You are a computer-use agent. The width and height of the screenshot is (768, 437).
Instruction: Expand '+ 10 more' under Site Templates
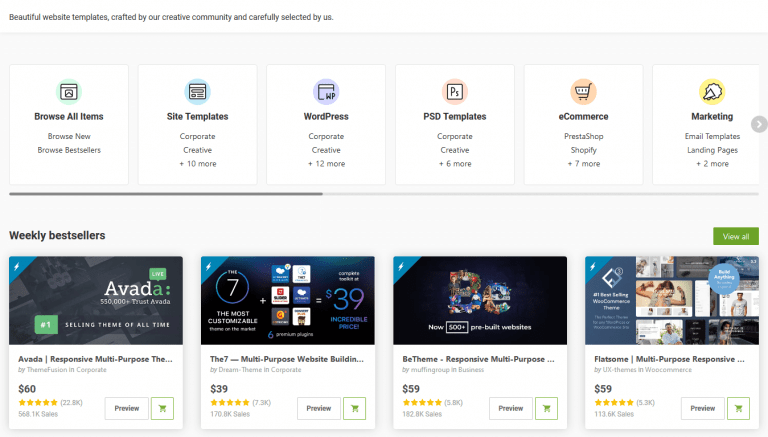(x=197, y=164)
